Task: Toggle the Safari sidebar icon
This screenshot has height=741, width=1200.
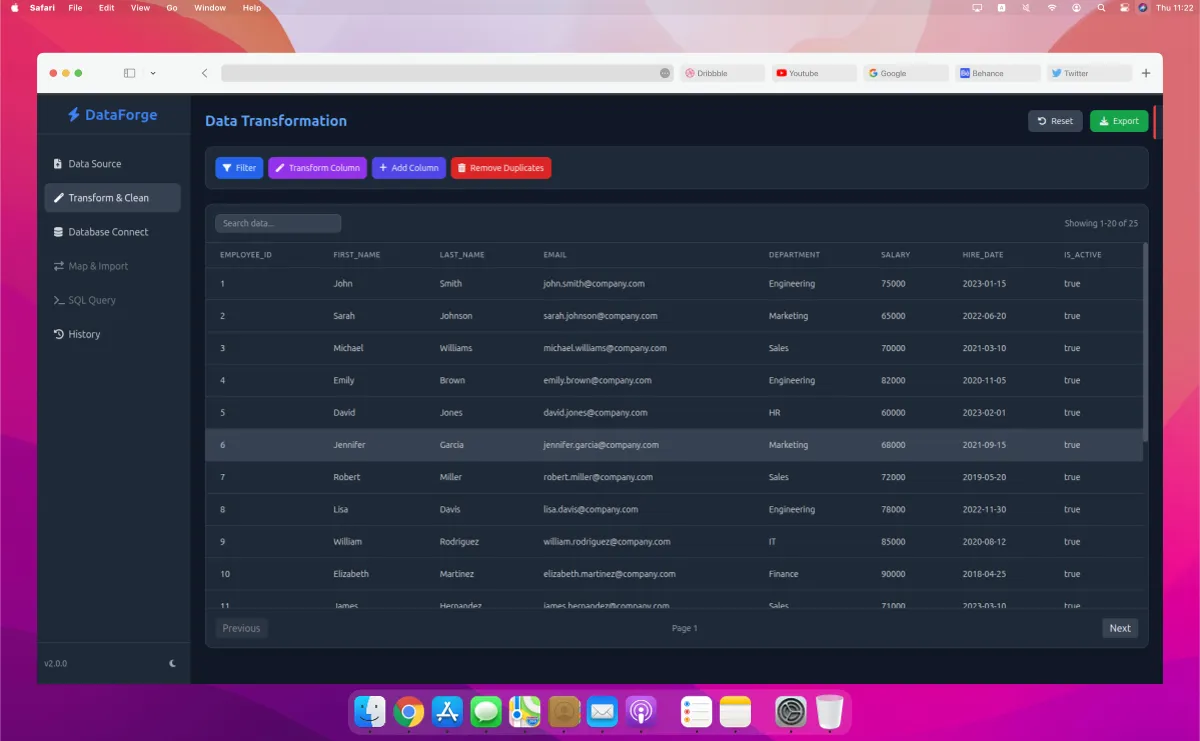Action: [129, 72]
